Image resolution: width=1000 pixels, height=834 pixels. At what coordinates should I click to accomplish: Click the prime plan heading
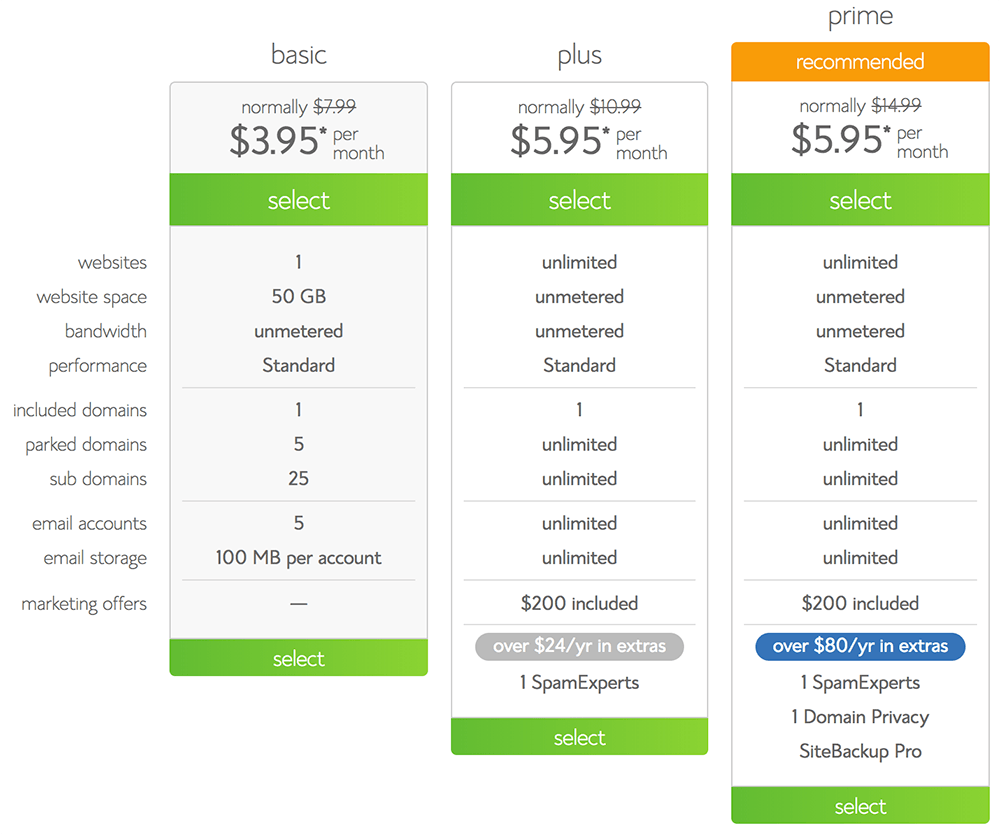[x=860, y=17]
